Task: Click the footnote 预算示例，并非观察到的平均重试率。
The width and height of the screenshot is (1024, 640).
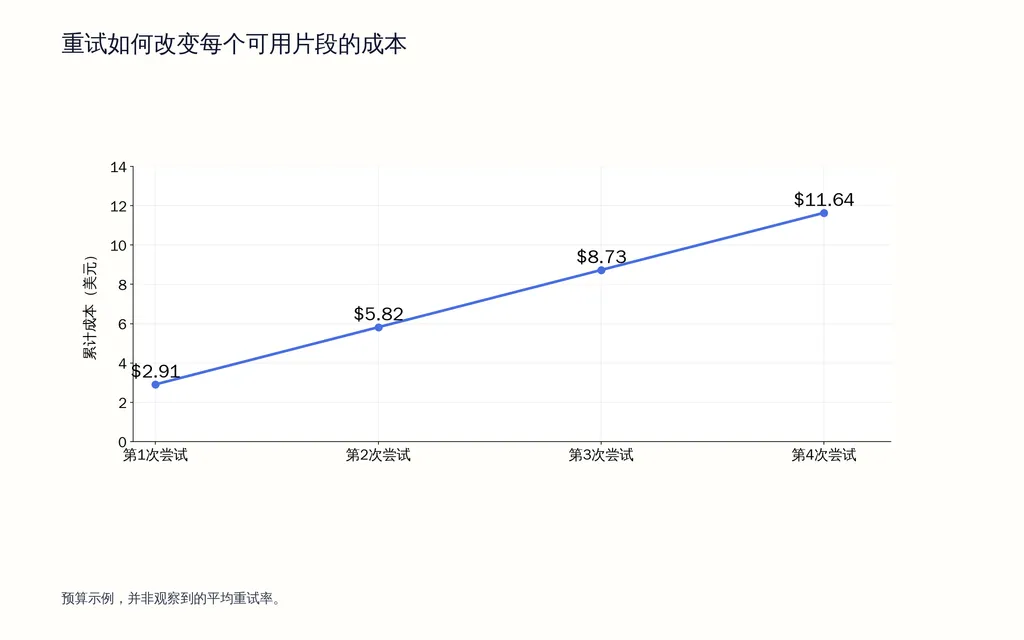Action: click(x=171, y=598)
